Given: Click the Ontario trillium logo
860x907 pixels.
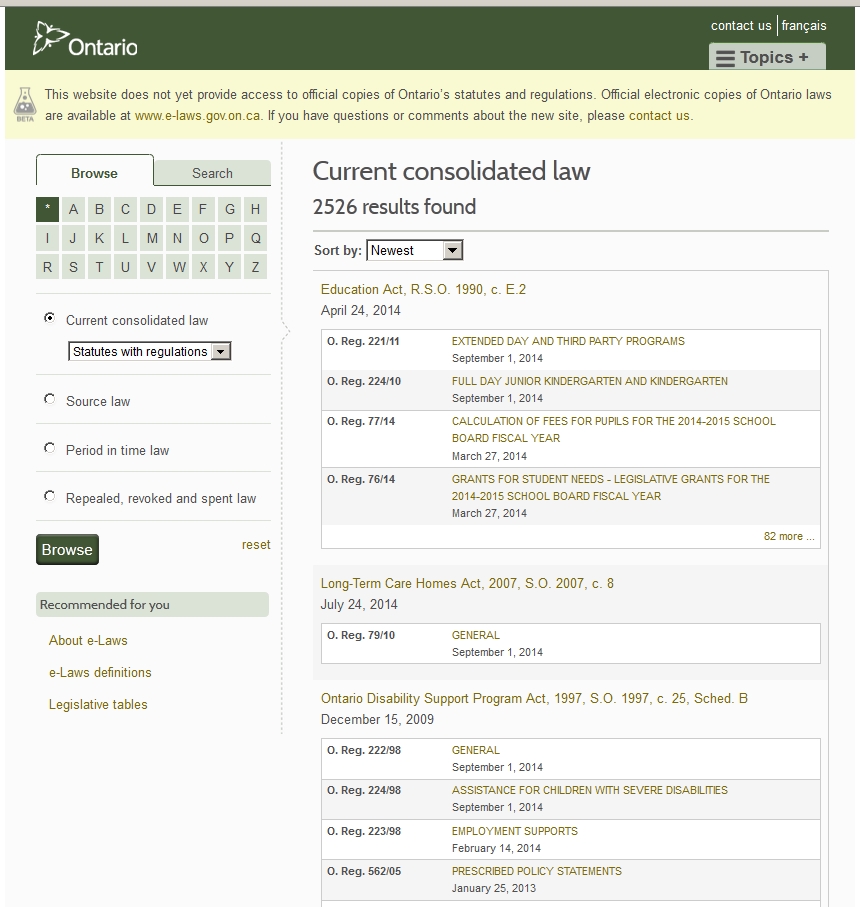Looking at the screenshot, I should point(85,39).
